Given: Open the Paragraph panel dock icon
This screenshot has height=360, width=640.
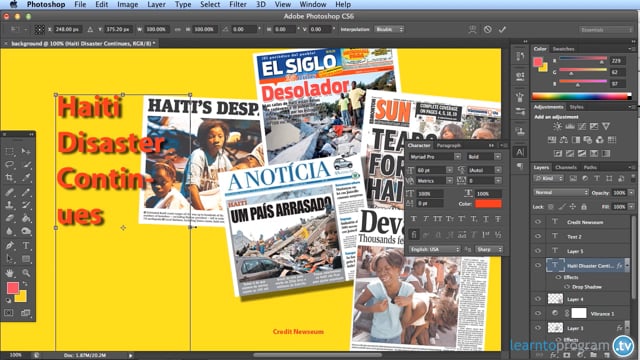Looking at the screenshot, I should (520, 166).
